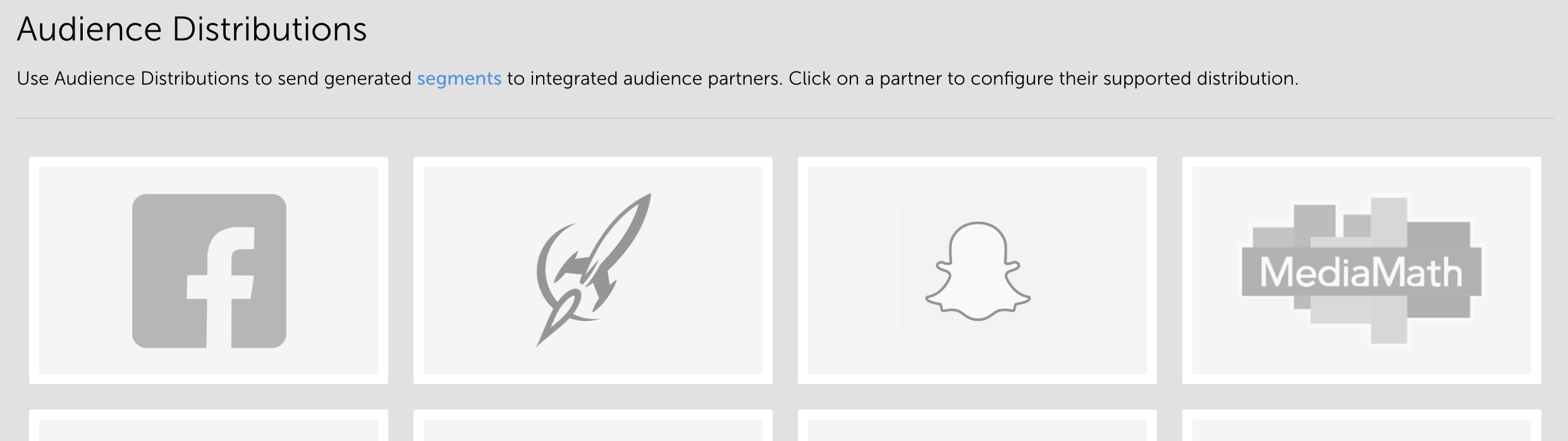This screenshot has width=1568, height=441.
Task: Select the description text above the partner grid
Action: tap(658, 78)
